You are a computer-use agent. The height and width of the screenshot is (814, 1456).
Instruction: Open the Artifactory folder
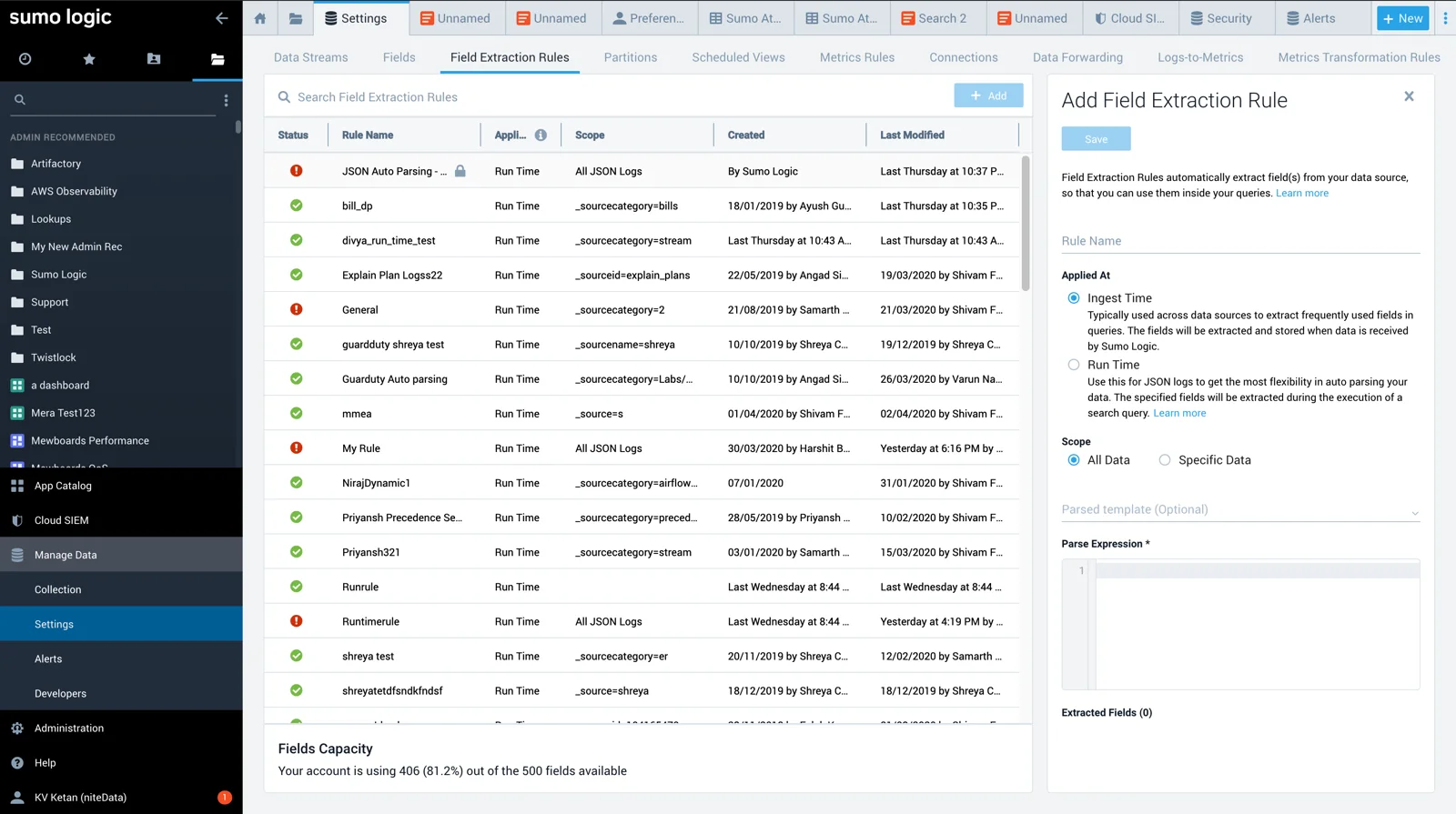[x=56, y=164]
